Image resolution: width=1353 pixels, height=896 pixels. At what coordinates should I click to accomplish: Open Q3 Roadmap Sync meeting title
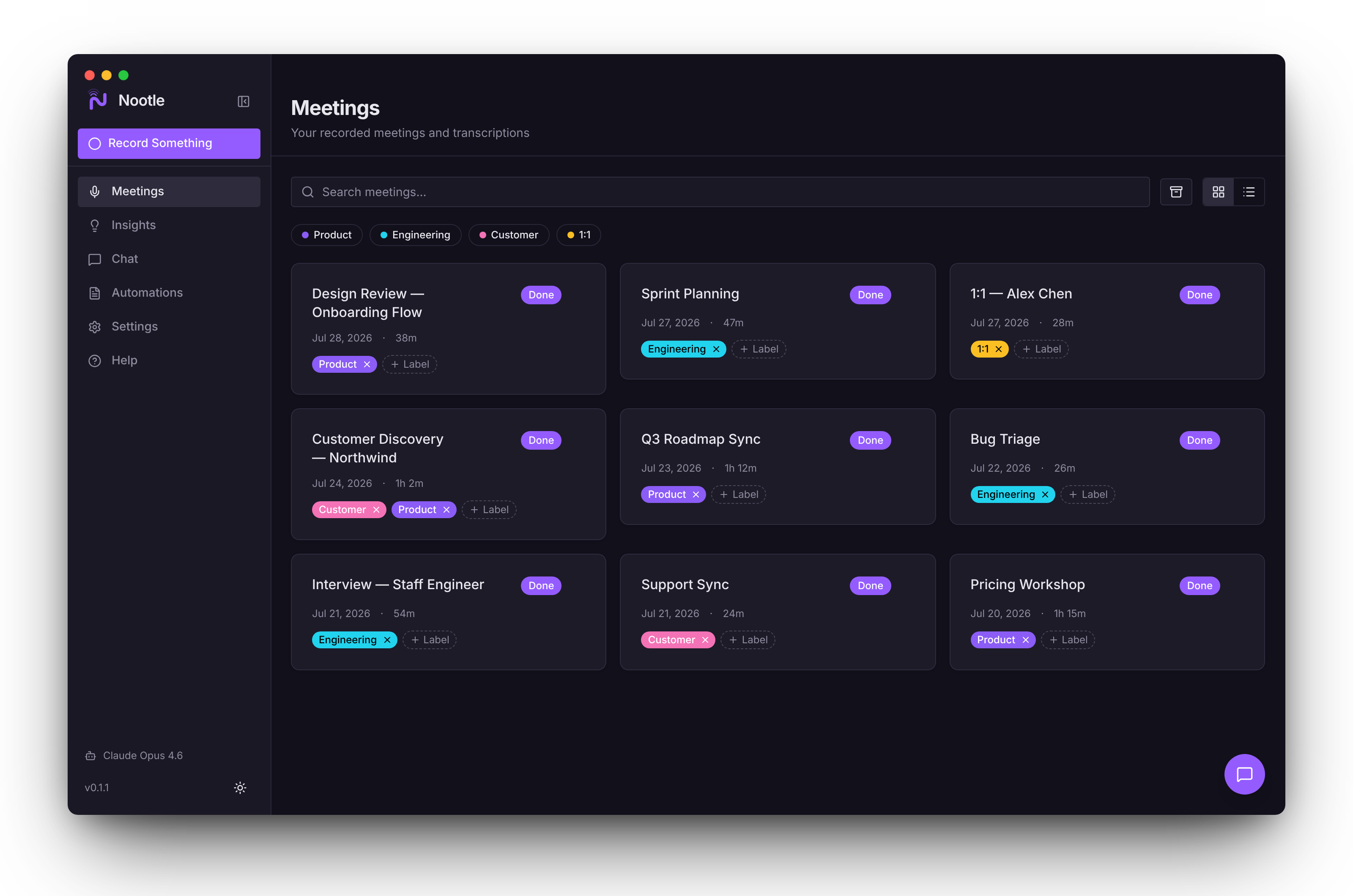(x=701, y=440)
